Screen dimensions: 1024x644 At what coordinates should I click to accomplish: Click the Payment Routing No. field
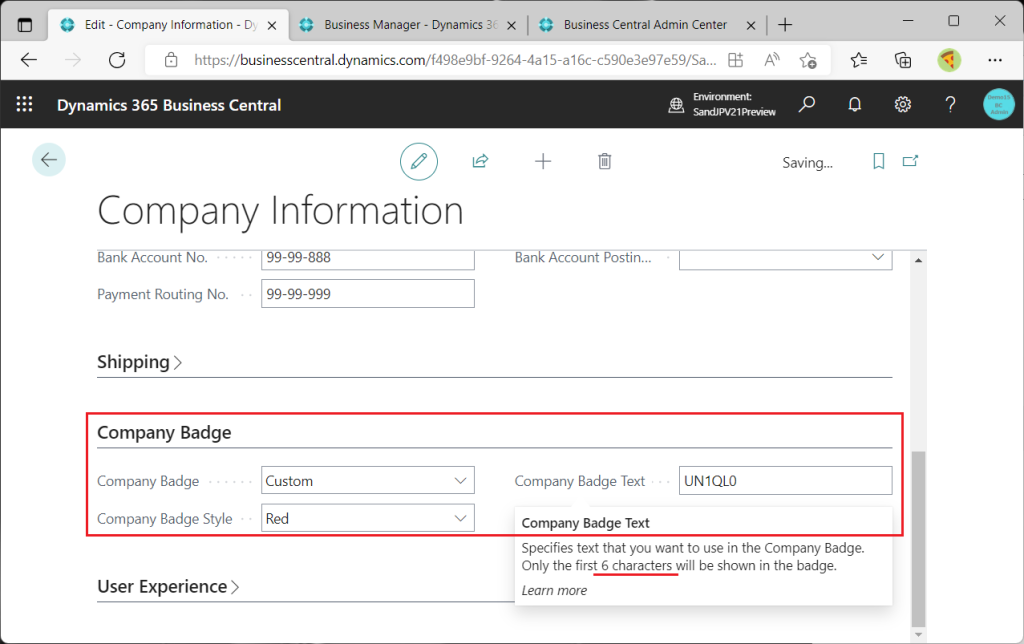pyautogui.click(x=368, y=294)
